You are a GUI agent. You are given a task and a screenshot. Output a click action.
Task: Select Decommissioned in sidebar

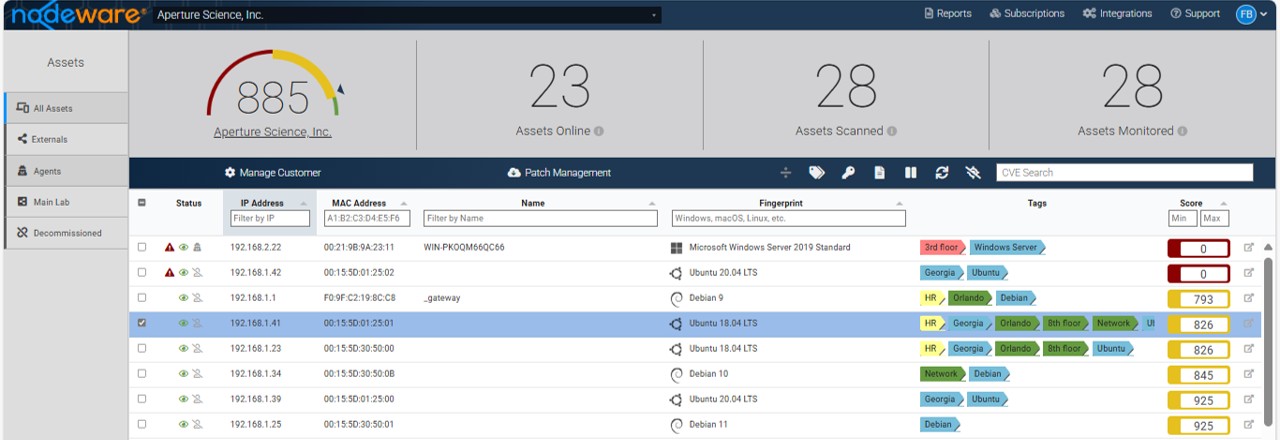click(66, 233)
